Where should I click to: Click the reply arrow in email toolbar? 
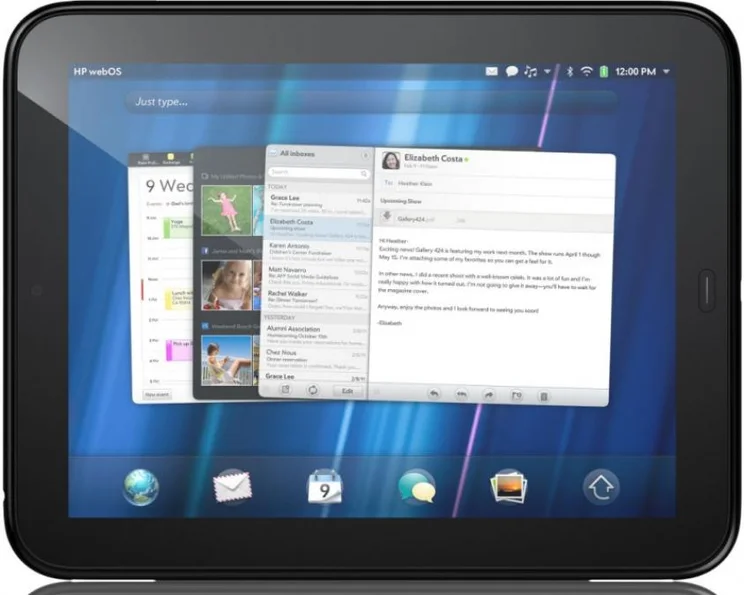pyautogui.click(x=435, y=395)
